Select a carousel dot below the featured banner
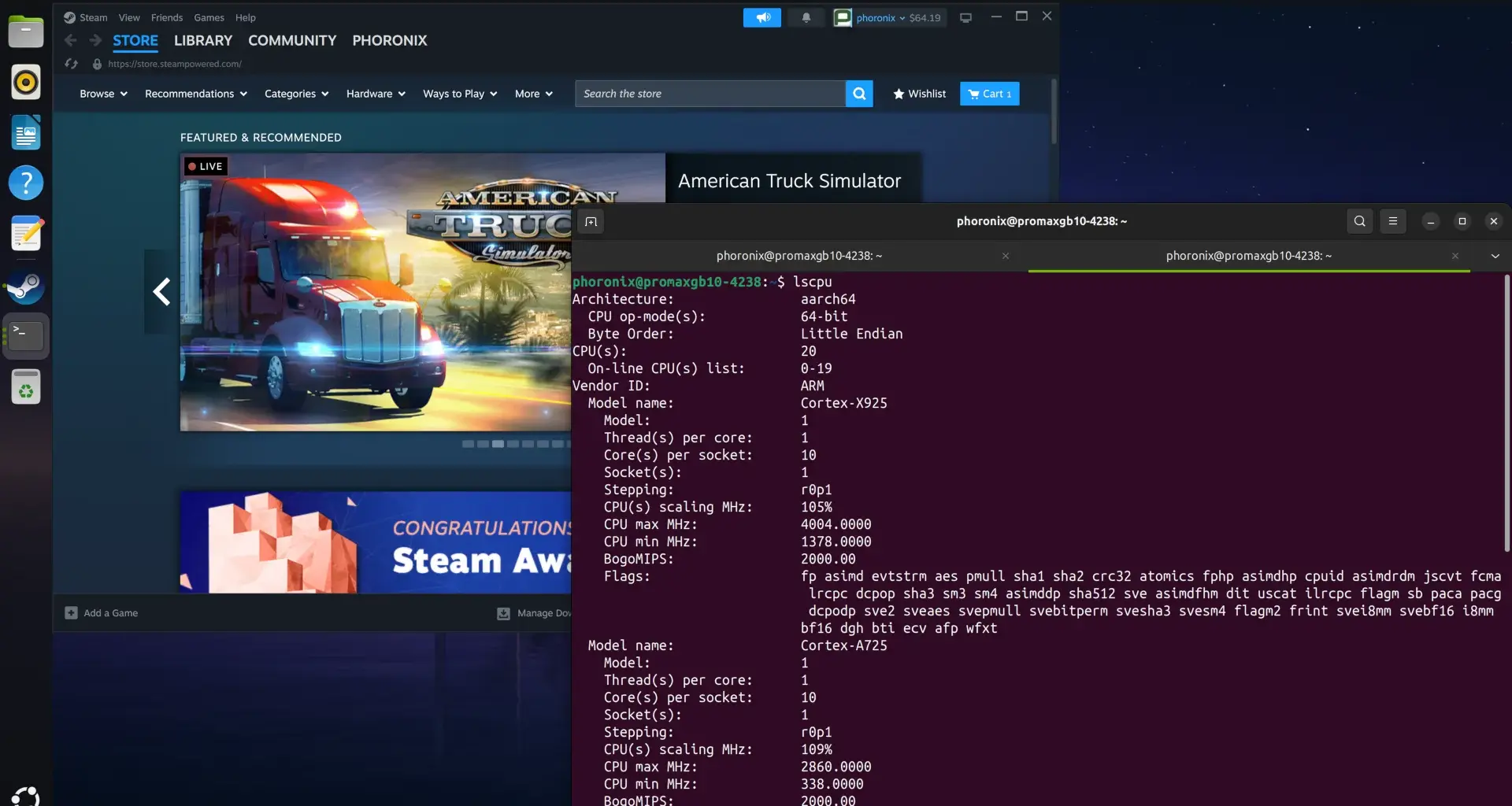Image resolution: width=1512 pixels, height=806 pixels. click(x=496, y=444)
